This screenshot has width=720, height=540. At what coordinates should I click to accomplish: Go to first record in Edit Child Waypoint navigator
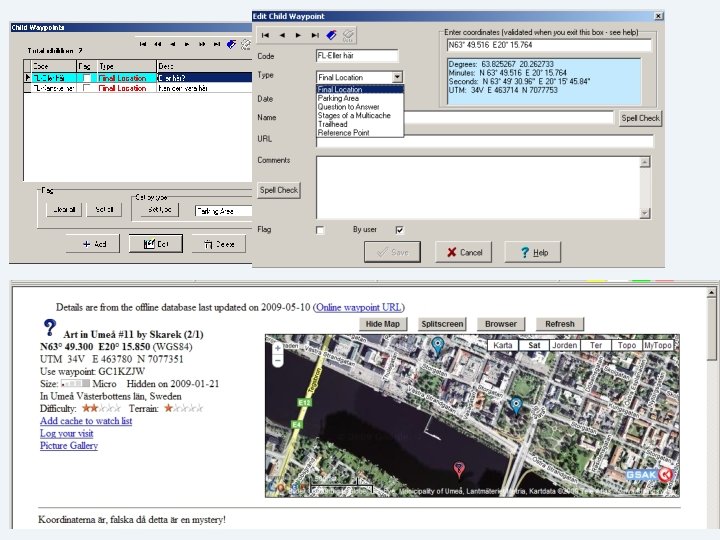265,35
